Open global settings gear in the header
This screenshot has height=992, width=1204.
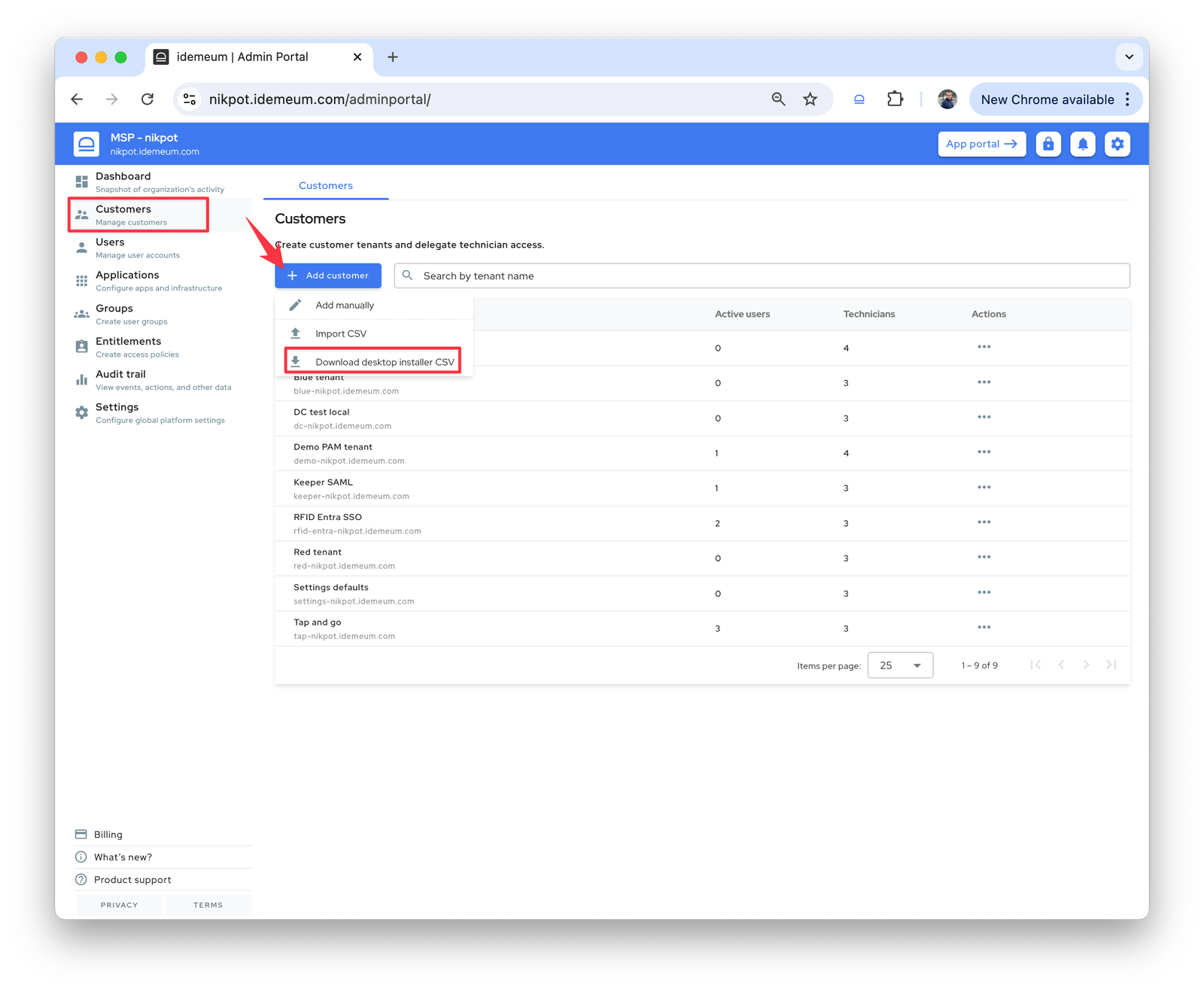1117,144
